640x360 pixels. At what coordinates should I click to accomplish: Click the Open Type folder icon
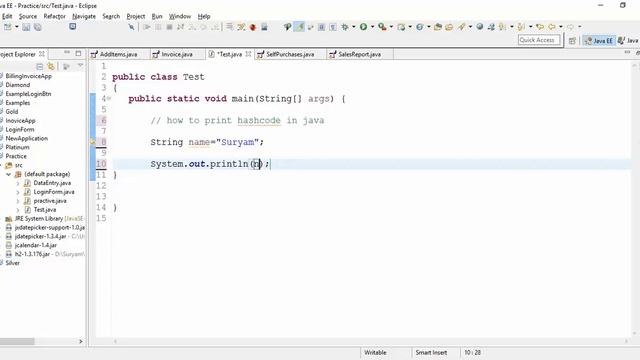pyautogui.click(x=438, y=27)
